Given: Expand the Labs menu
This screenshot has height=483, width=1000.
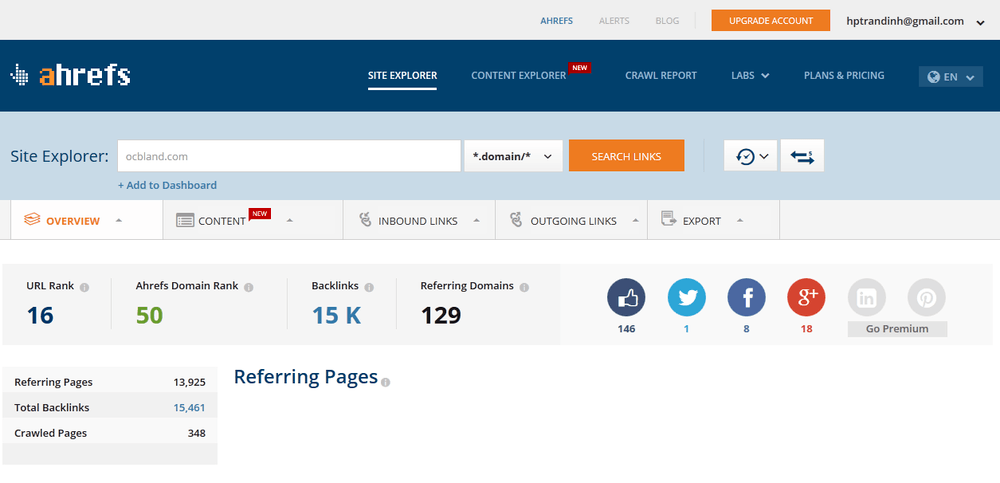Looking at the screenshot, I should pos(750,75).
